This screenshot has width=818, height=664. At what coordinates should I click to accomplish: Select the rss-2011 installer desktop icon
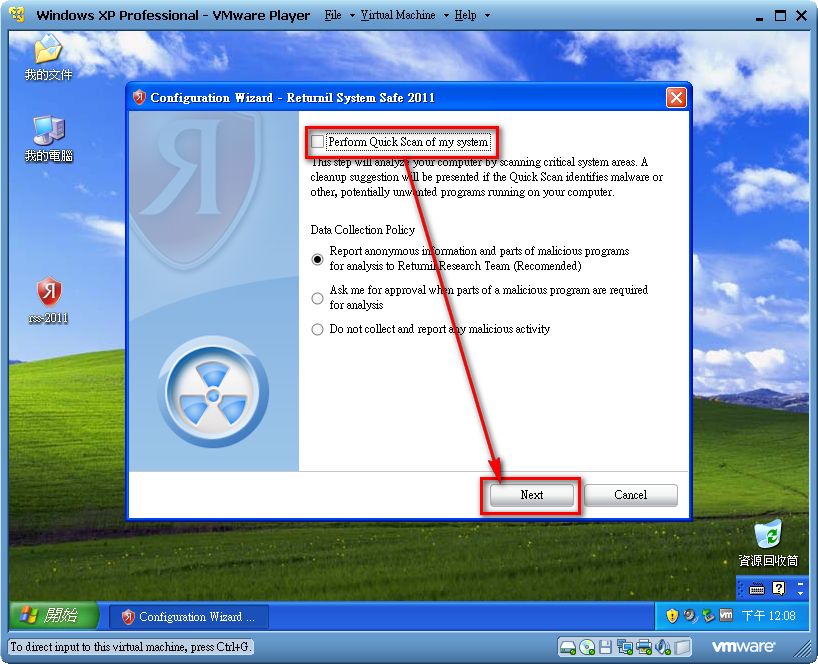click(49, 300)
